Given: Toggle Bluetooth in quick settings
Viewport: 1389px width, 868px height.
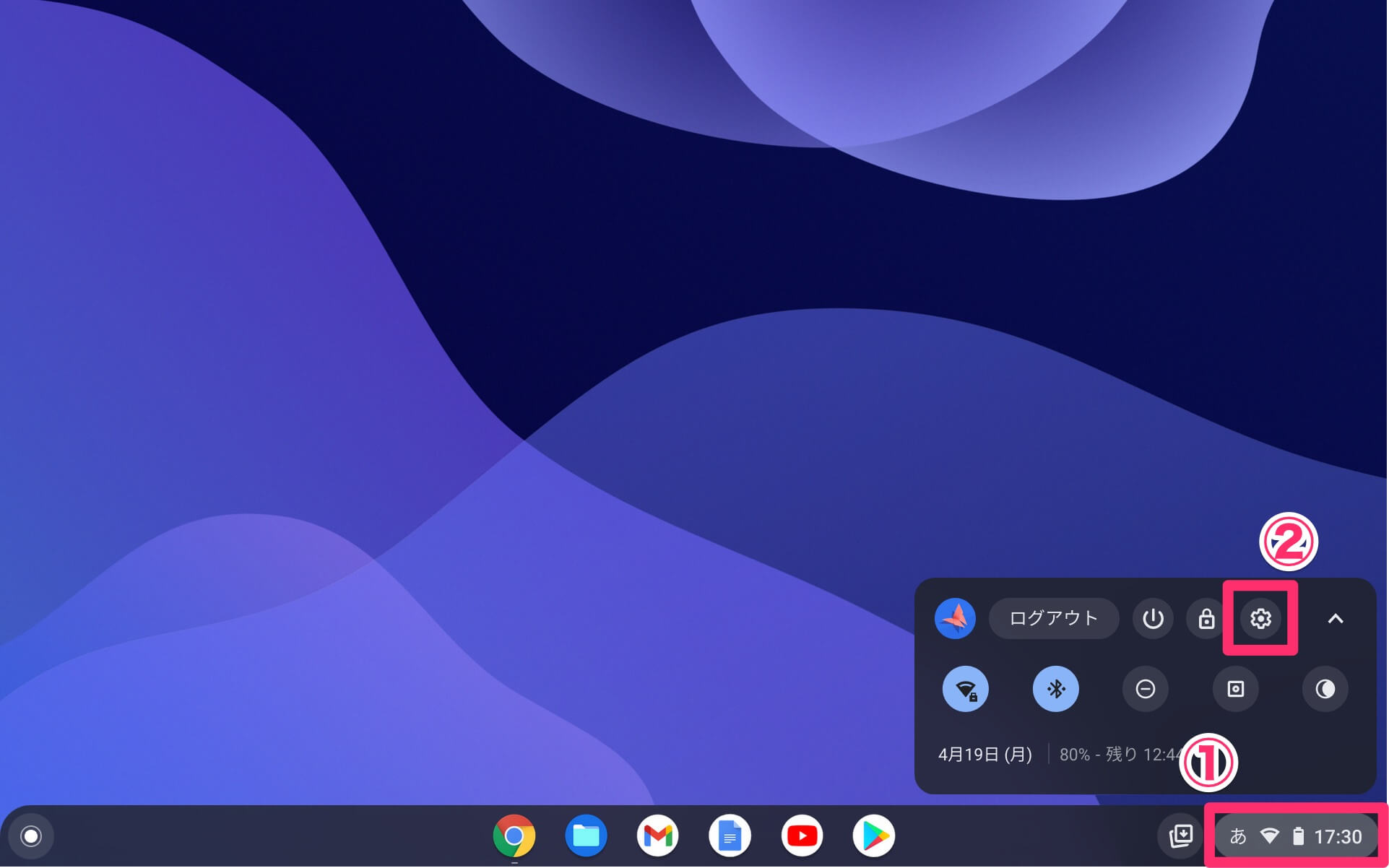Looking at the screenshot, I should pyautogui.click(x=1055, y=689).
